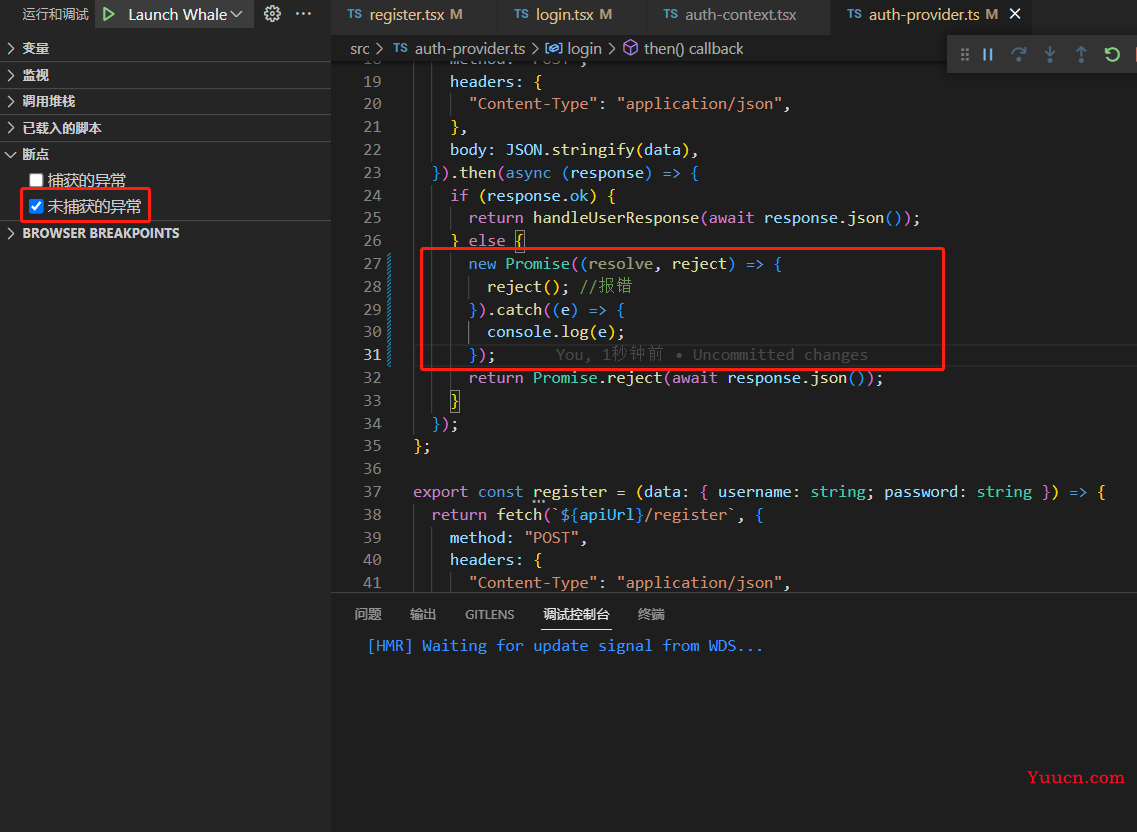Disable uncaught exceptions breakpoint checkbox
This screenshot has height=832, width=1137.
click(x=36, y=207)
